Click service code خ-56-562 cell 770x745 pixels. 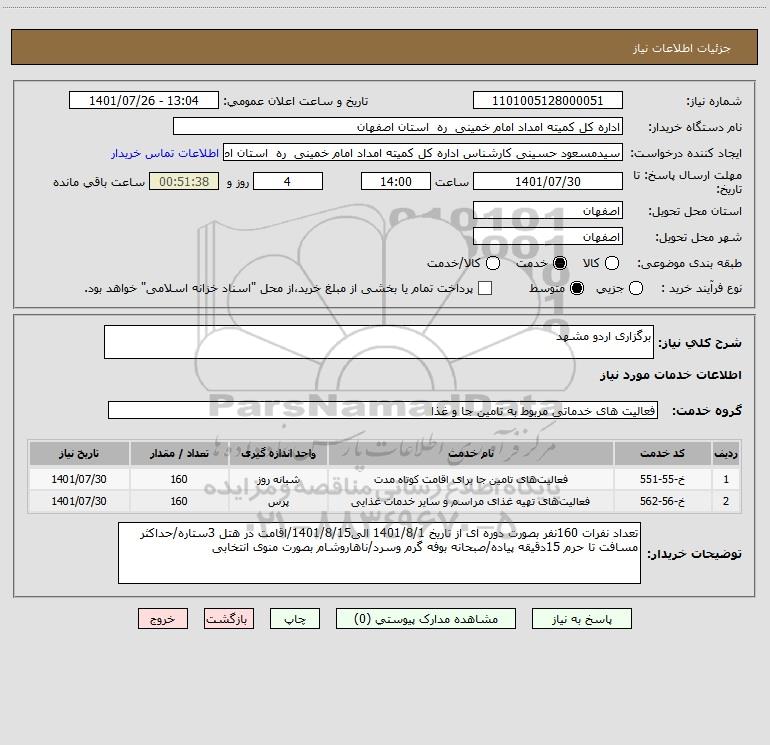662,501
